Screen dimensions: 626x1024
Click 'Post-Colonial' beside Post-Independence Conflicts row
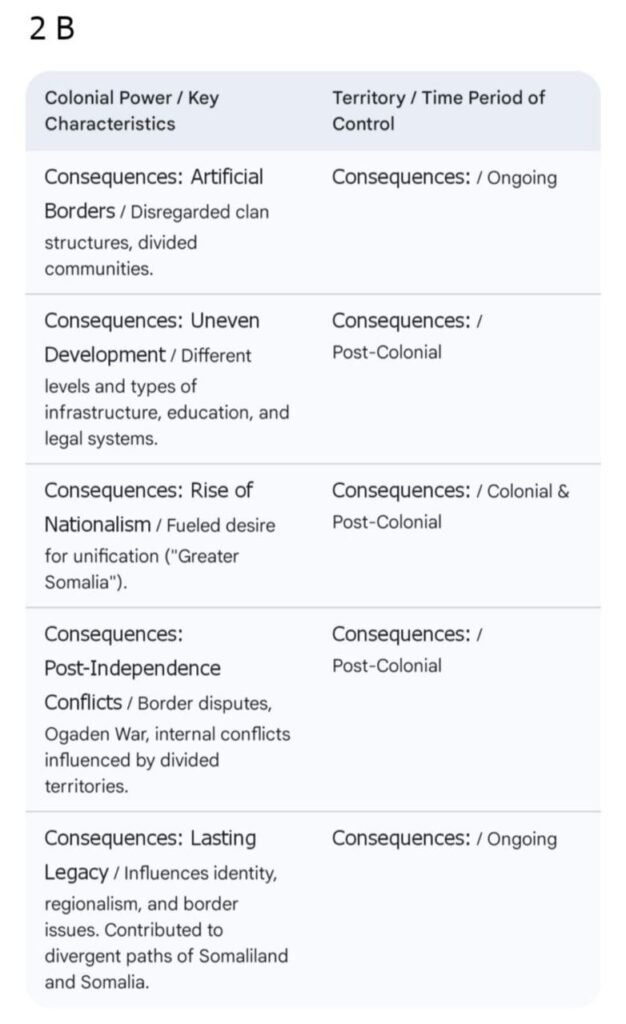[x=386, y=666]
